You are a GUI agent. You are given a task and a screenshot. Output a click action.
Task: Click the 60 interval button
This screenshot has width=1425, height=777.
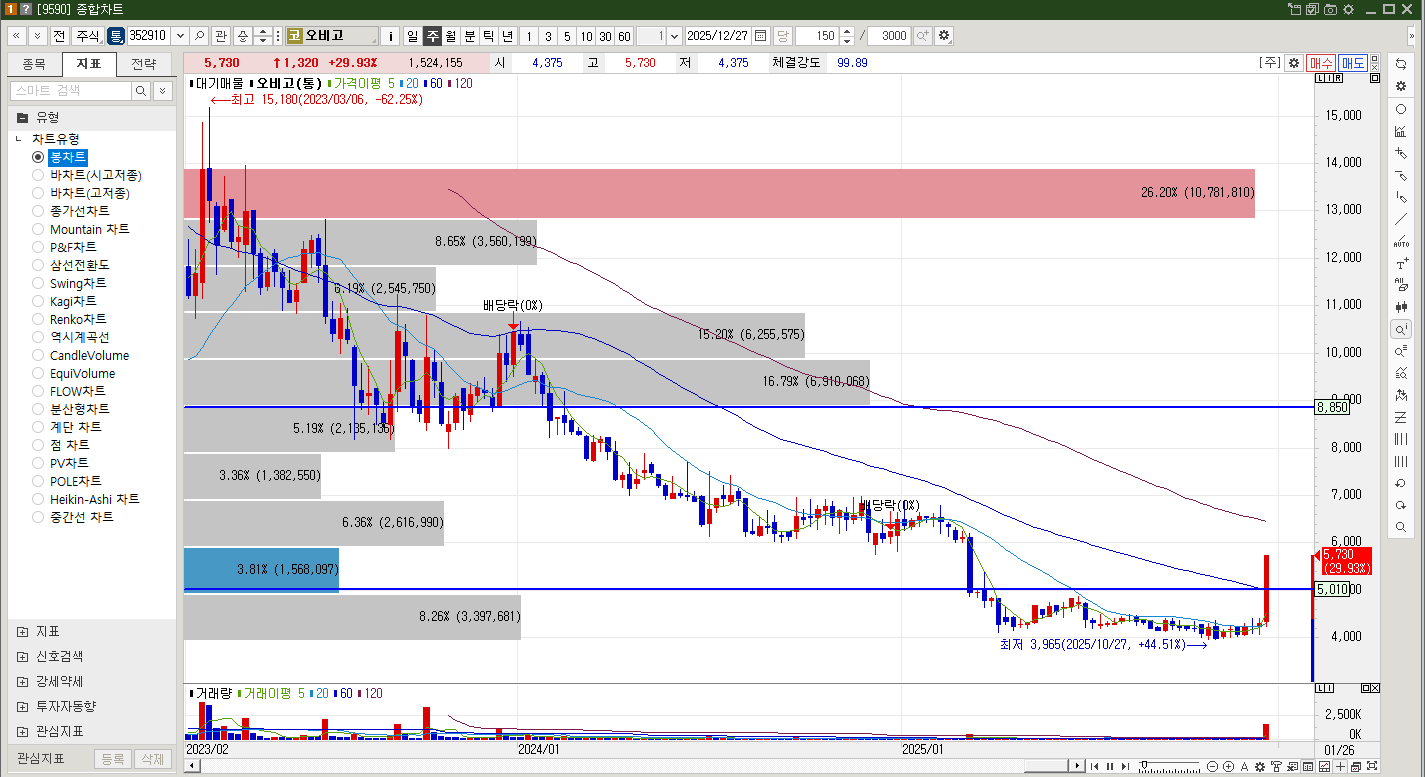624,36
